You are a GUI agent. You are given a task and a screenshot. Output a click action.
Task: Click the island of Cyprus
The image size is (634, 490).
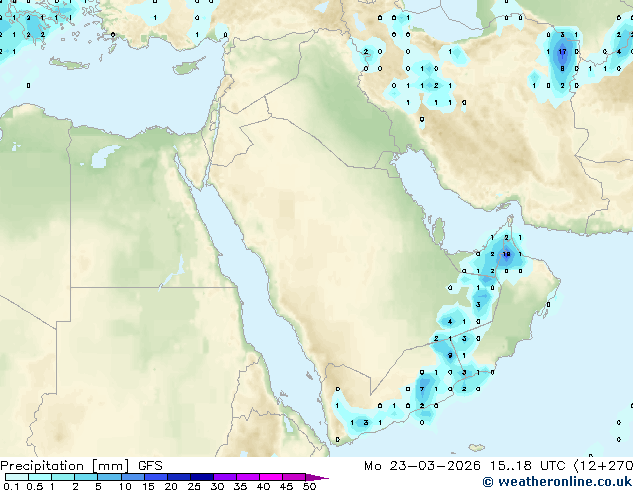tap(187, 67)
